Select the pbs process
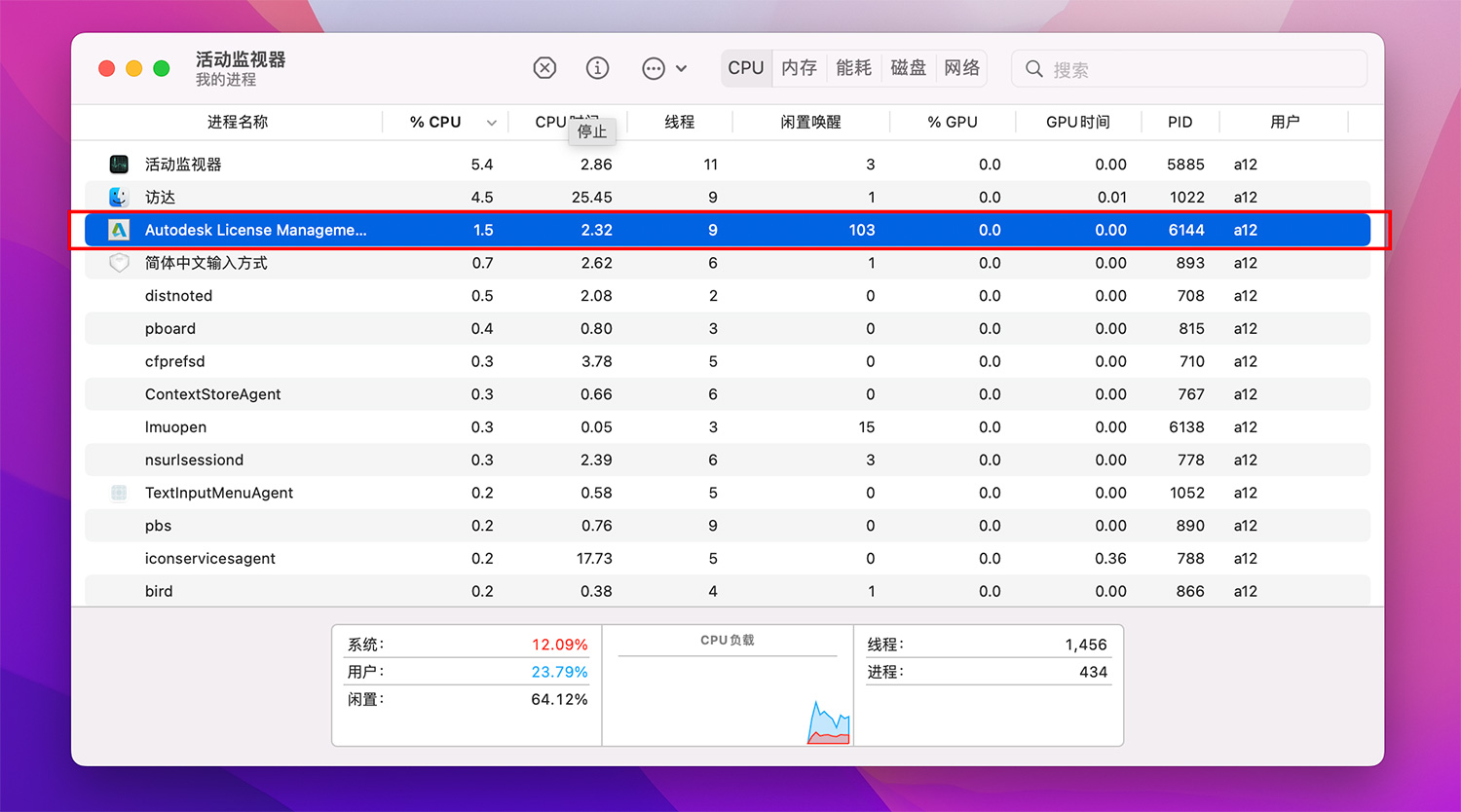Viewport: 1461px width, 812px height. click(728, 526)
